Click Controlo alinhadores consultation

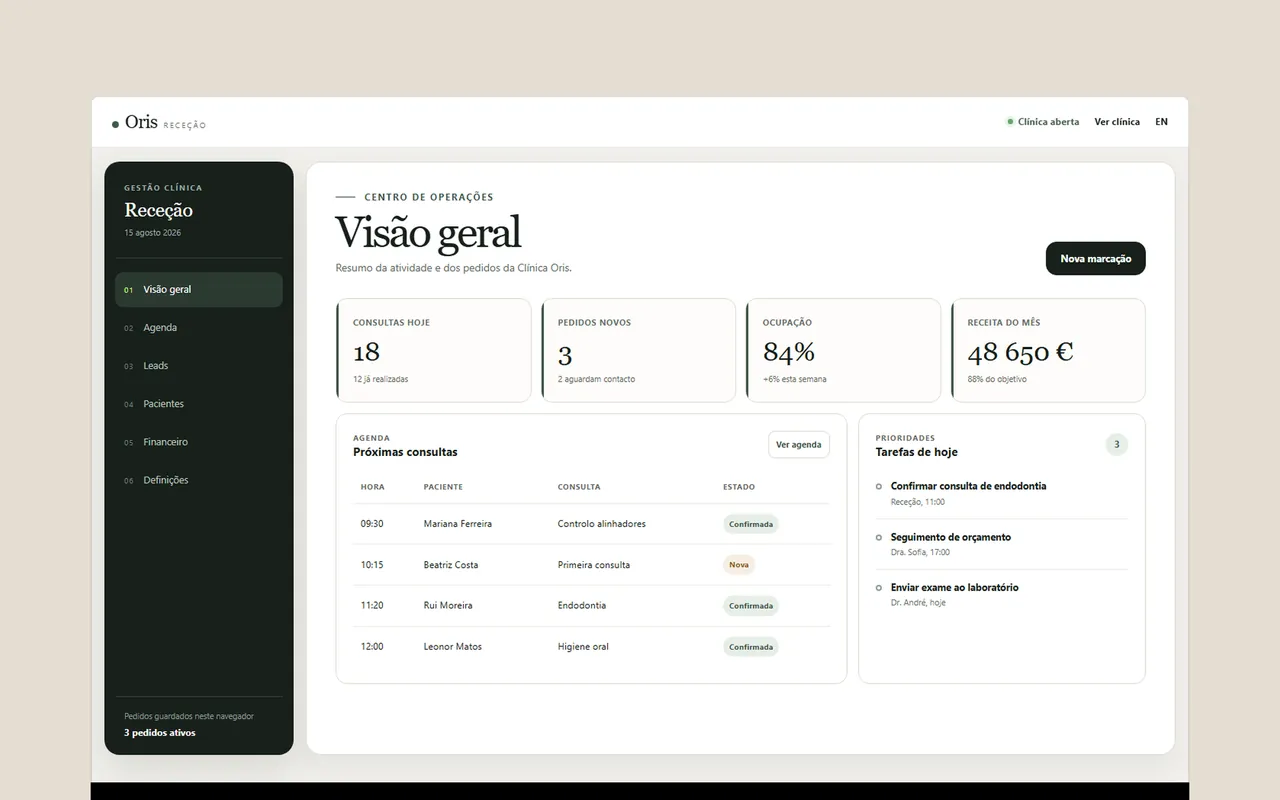(x=602, y=524)
